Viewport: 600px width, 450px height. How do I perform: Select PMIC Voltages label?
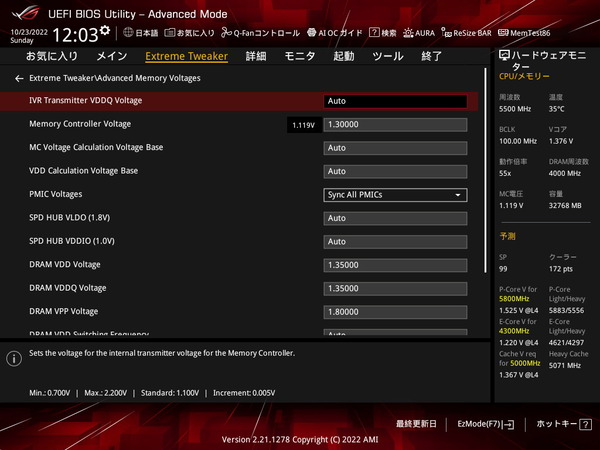(55, 194)
